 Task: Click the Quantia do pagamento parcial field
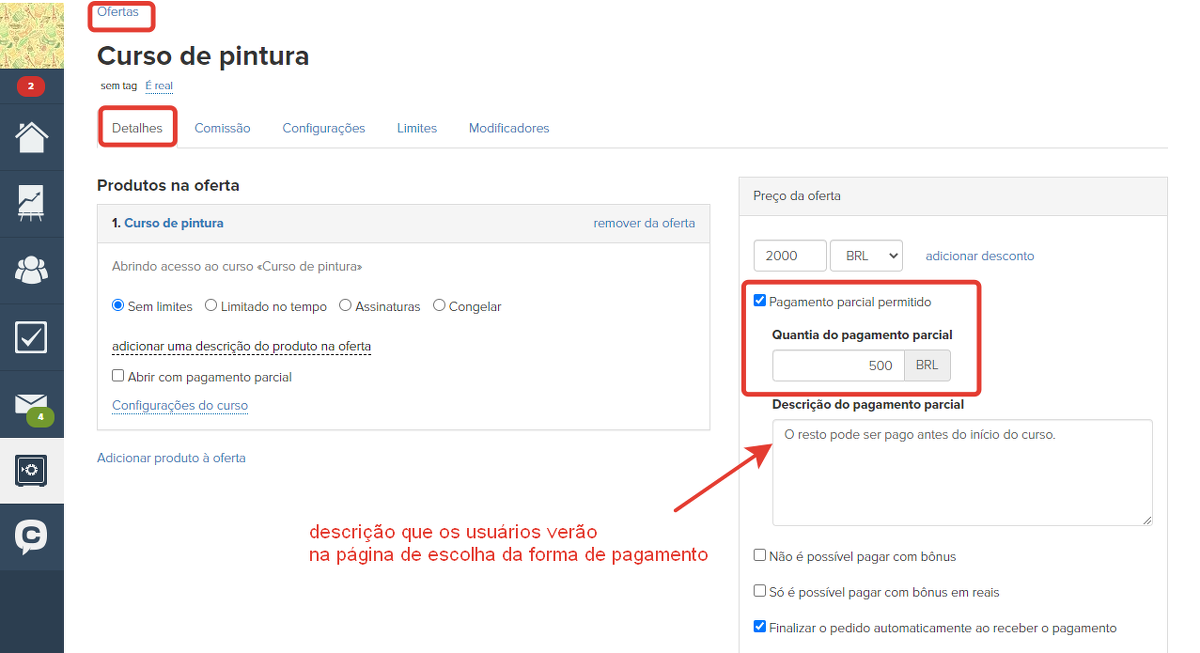point(838,366)
